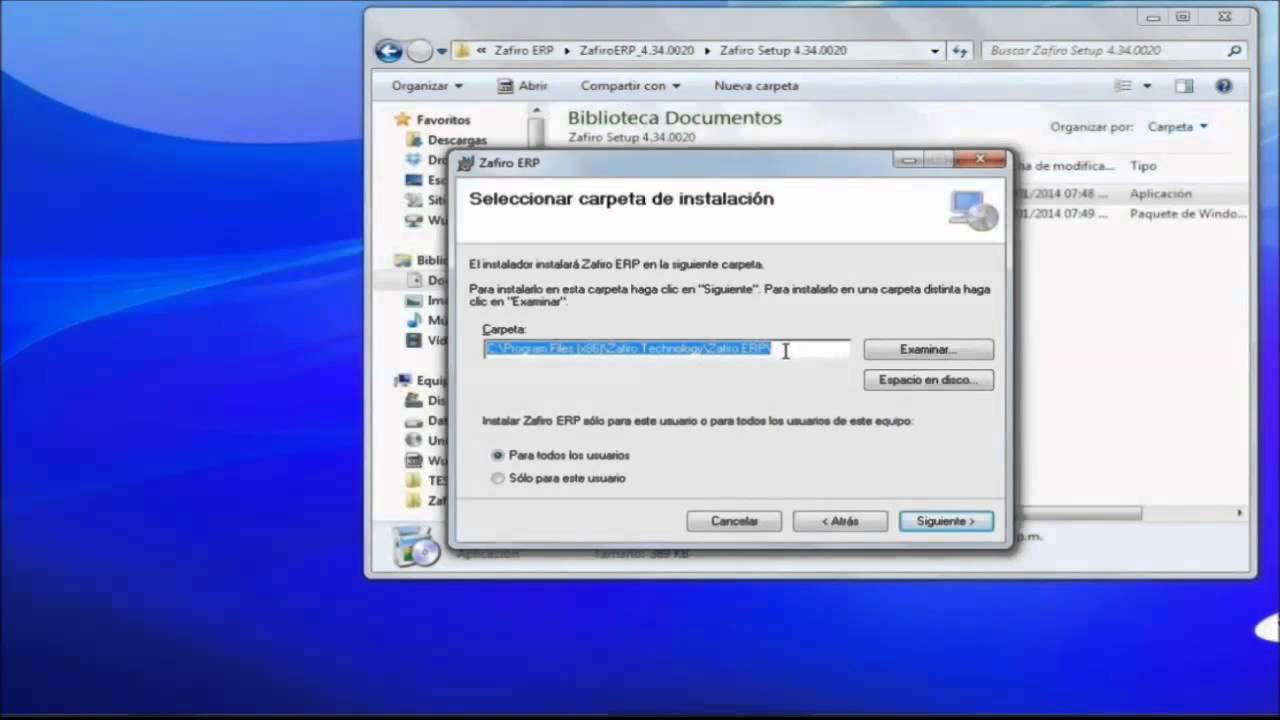This screenshot has width=1280, height=720.
Task: Click recent sites icon under Favoritos
Action: click(414, 200)
